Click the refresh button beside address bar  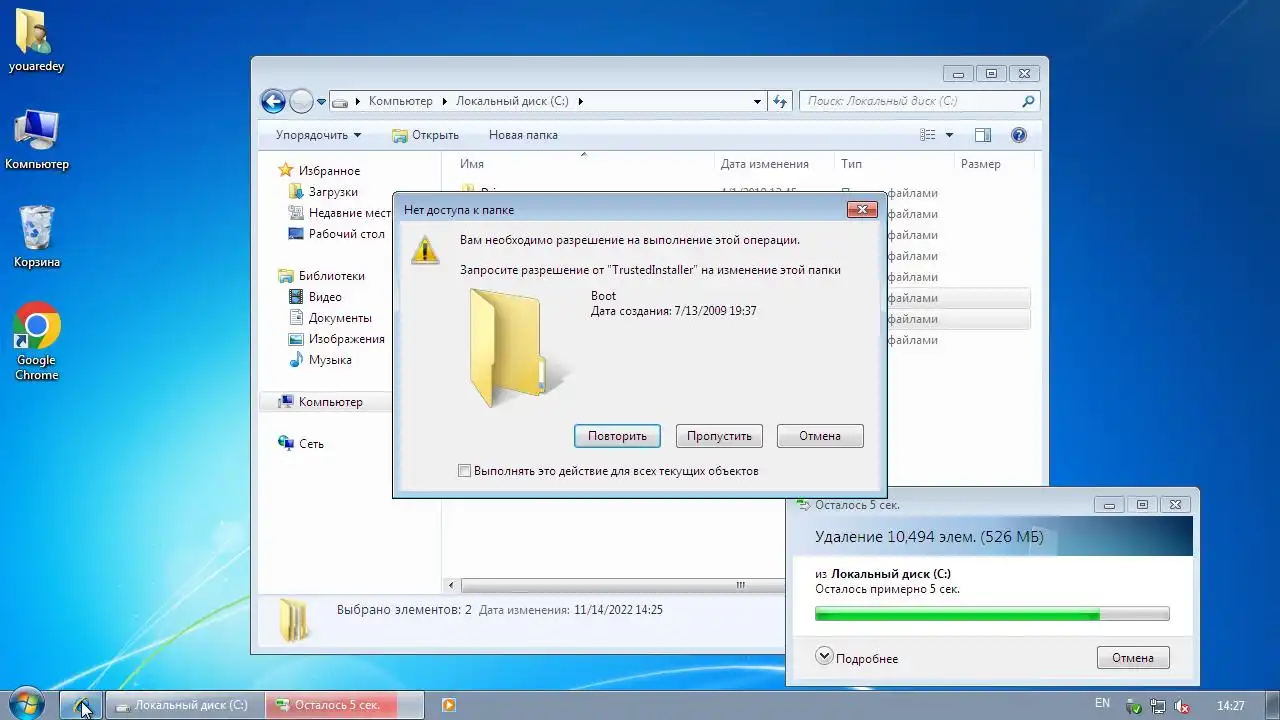click(781, 101)
